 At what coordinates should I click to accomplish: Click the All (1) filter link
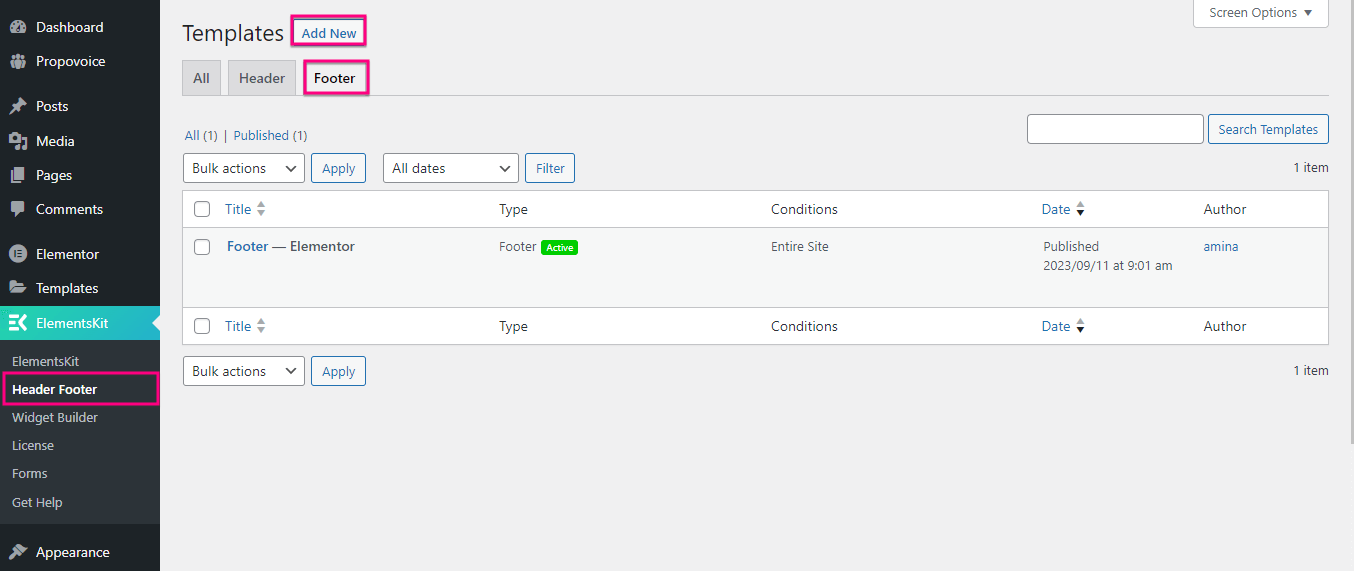201,135
